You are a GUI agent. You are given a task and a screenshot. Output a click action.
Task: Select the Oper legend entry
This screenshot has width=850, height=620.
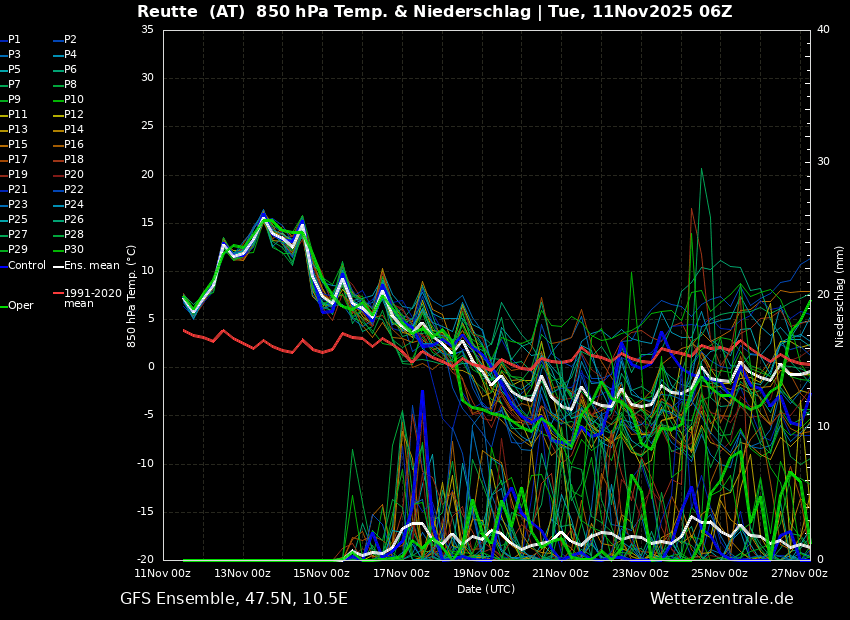point(20,306)
